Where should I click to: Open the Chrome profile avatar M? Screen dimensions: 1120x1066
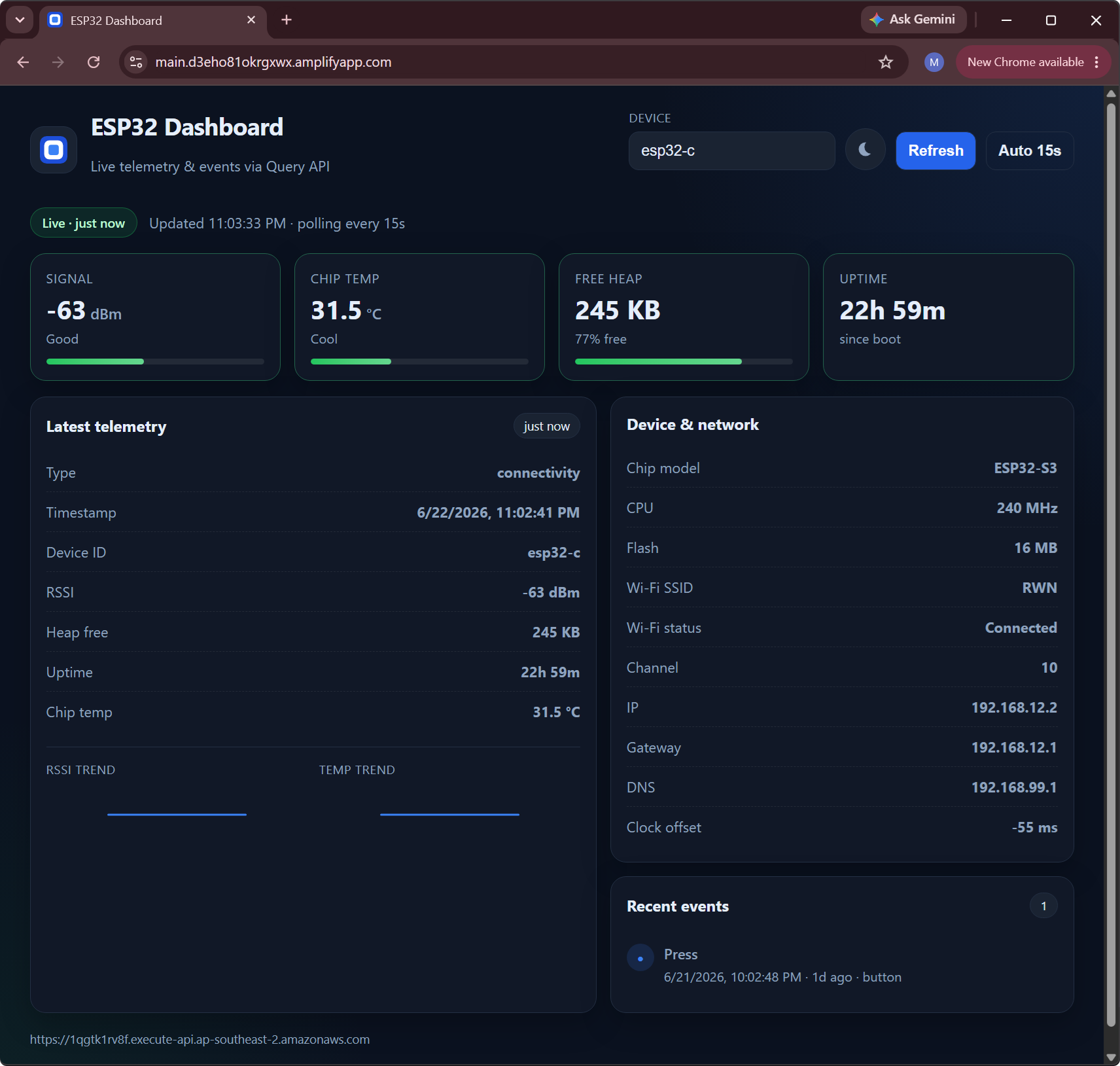click(x=934, y=62)
